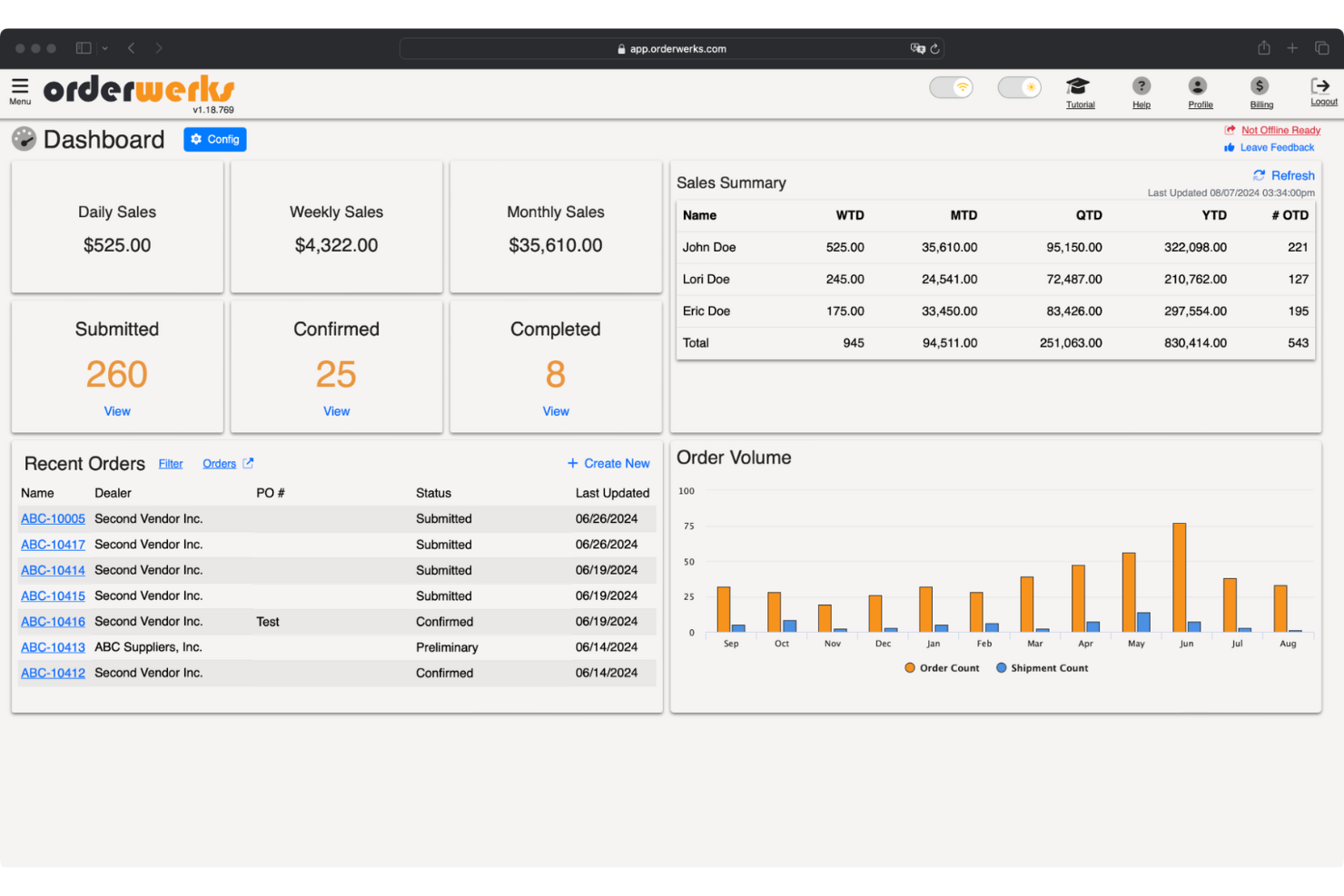This screenshot has width=1344, height=896.
Task: Click the Dashboard palette icon
Action: pyautogui.click(x=24, y=139)
